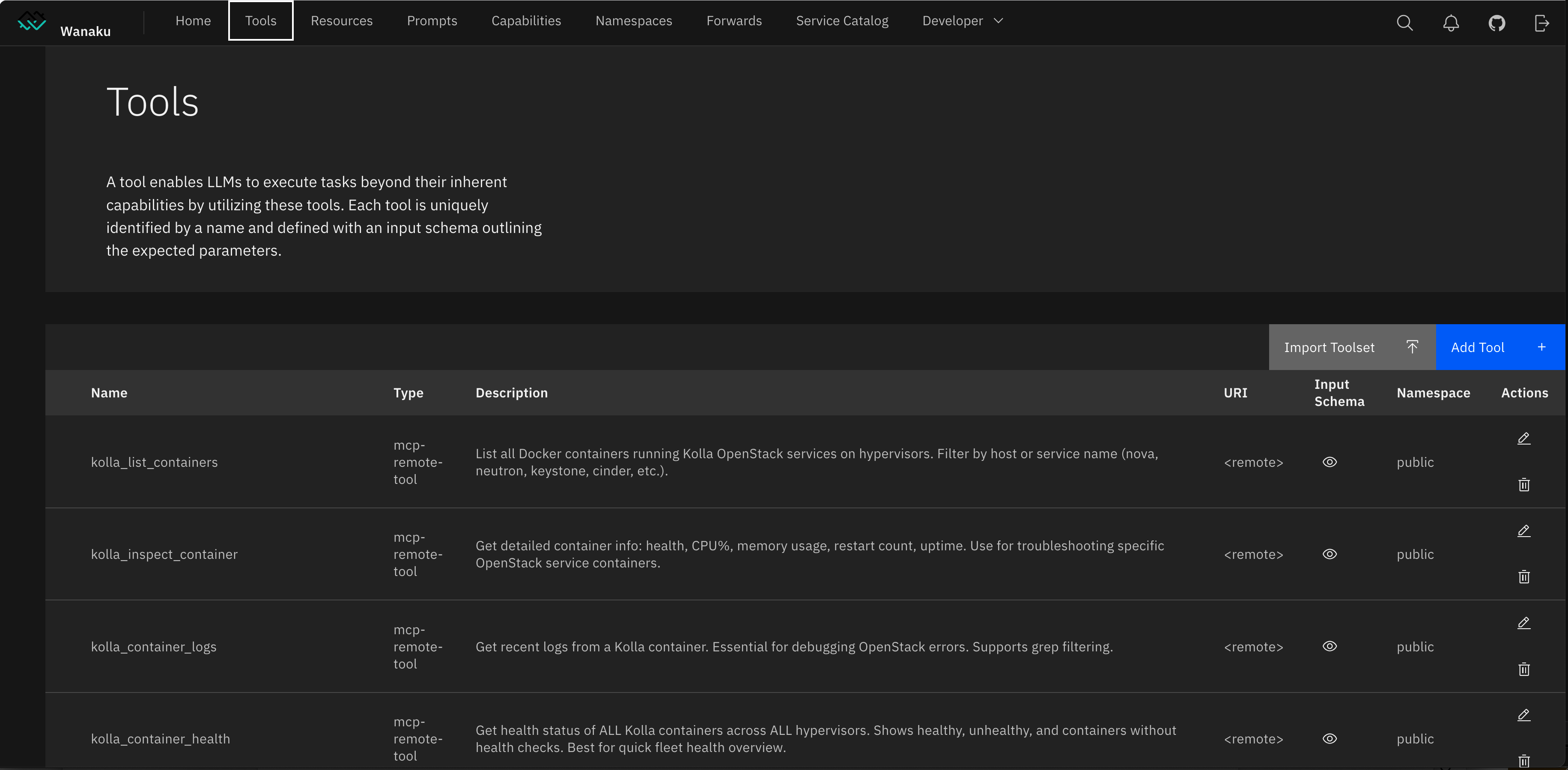Click the Namespace column header

pos(1433,393)
